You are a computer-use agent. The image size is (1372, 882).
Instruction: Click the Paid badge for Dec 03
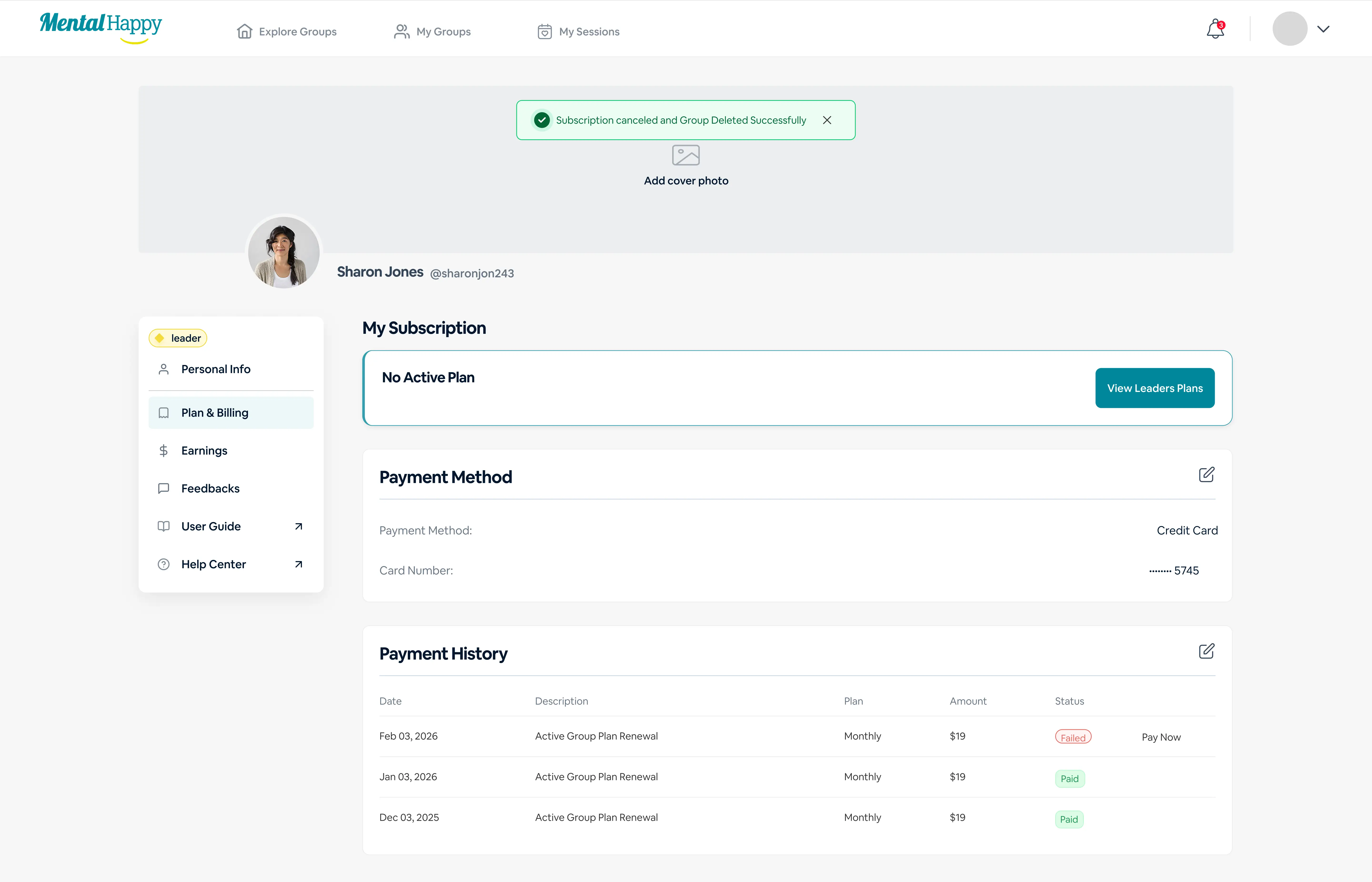pyautogui.click(x=1069, y=820)
